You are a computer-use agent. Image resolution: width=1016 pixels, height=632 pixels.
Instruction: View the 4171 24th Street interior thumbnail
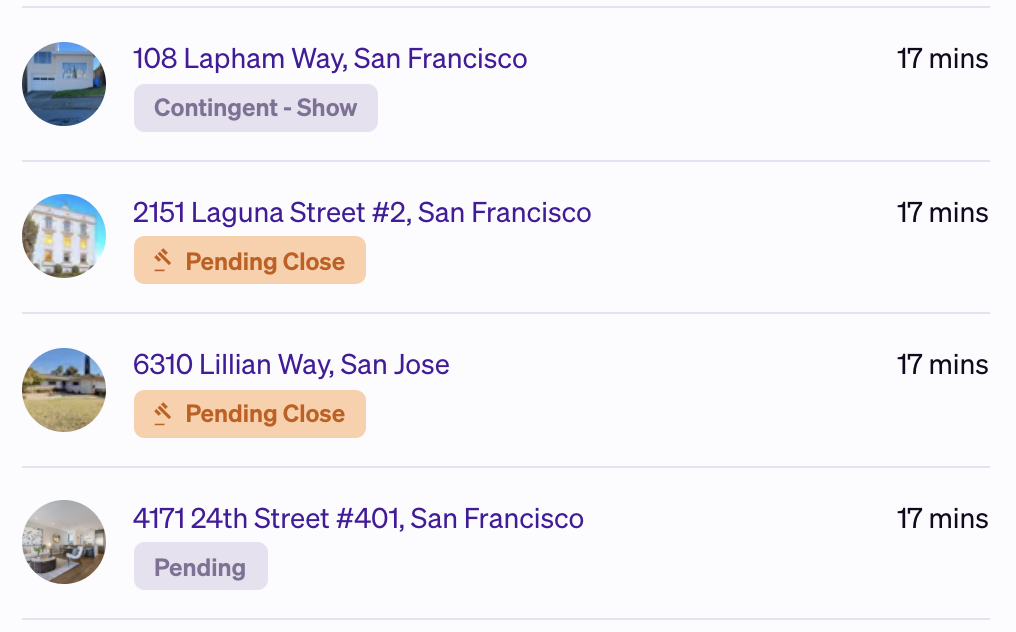(x=64, y=542)
